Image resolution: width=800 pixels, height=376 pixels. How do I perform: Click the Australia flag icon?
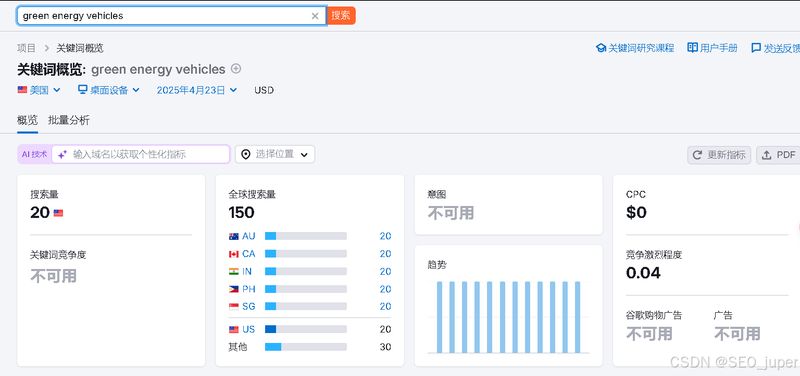point(234,236)
